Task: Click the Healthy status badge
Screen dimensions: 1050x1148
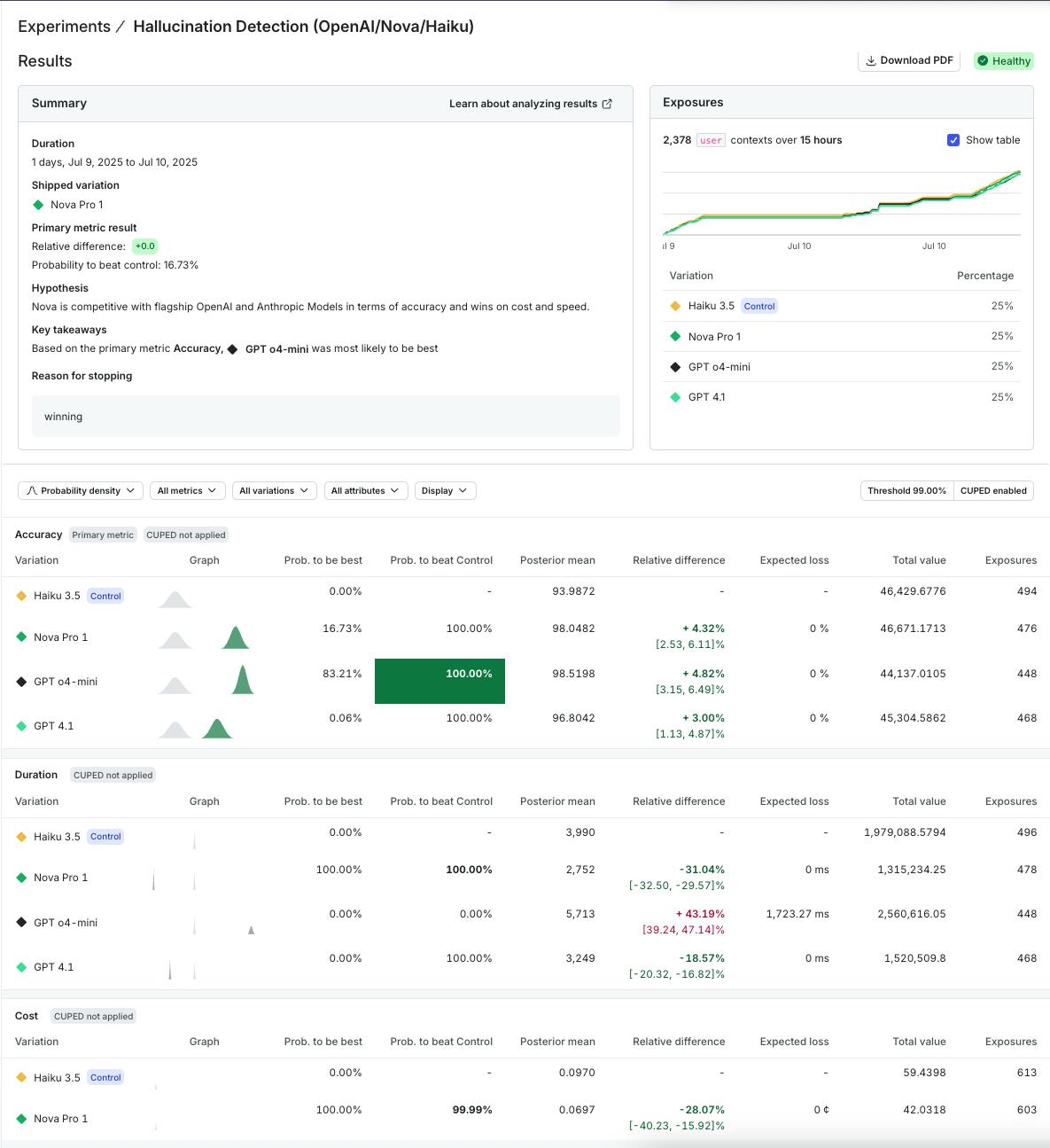Action: [1004, 61]
